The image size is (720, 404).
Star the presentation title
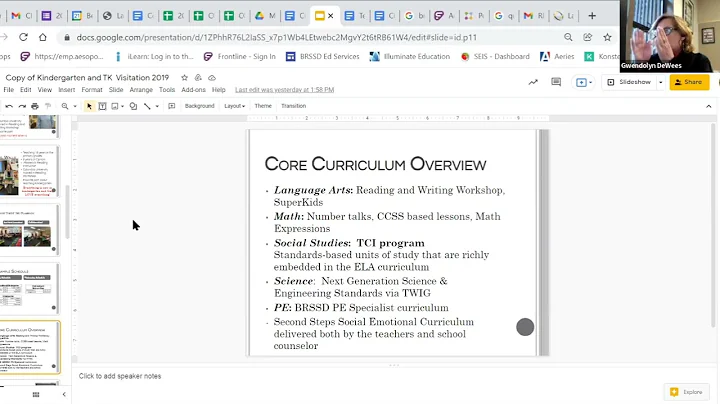[x=185, y=78]
